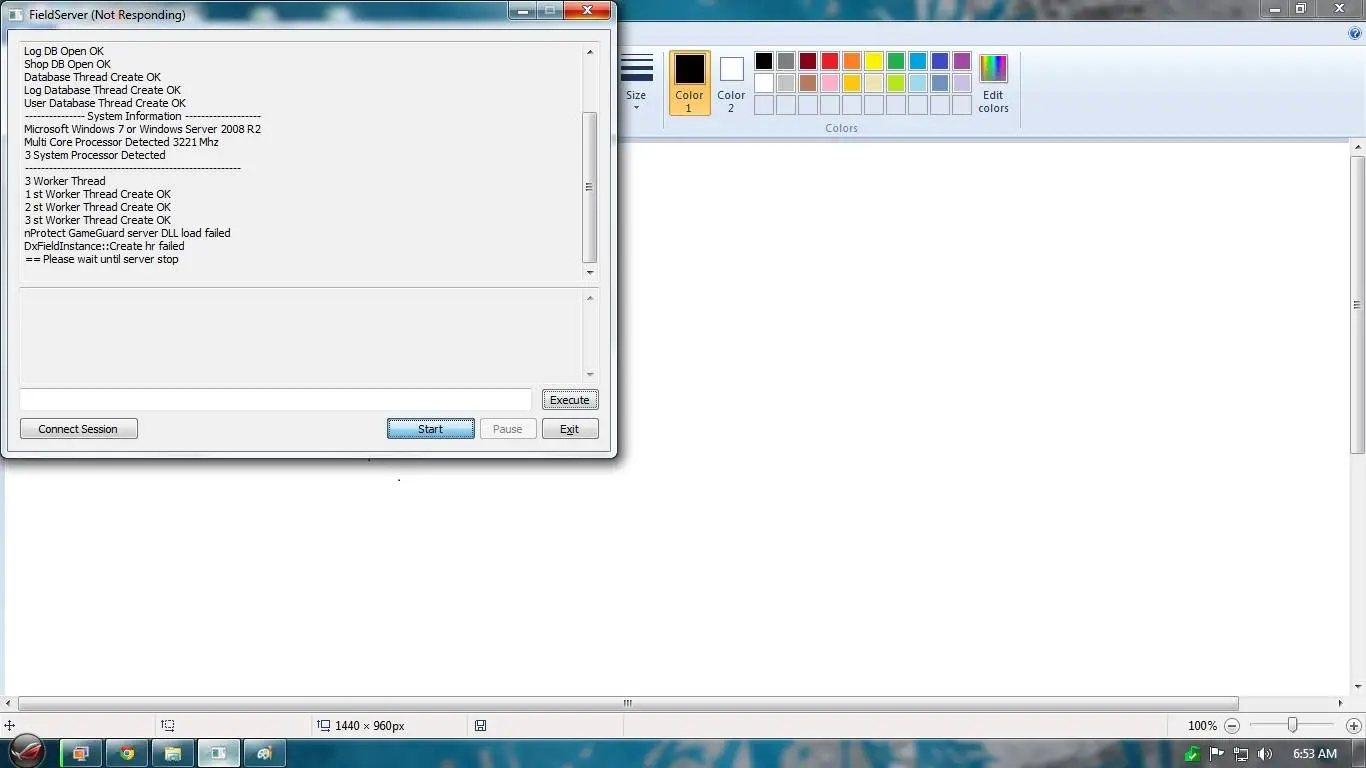This screenshot has width=1366, height=768.
Task: Open the Windows Start orb
Action: coord(28,753)
